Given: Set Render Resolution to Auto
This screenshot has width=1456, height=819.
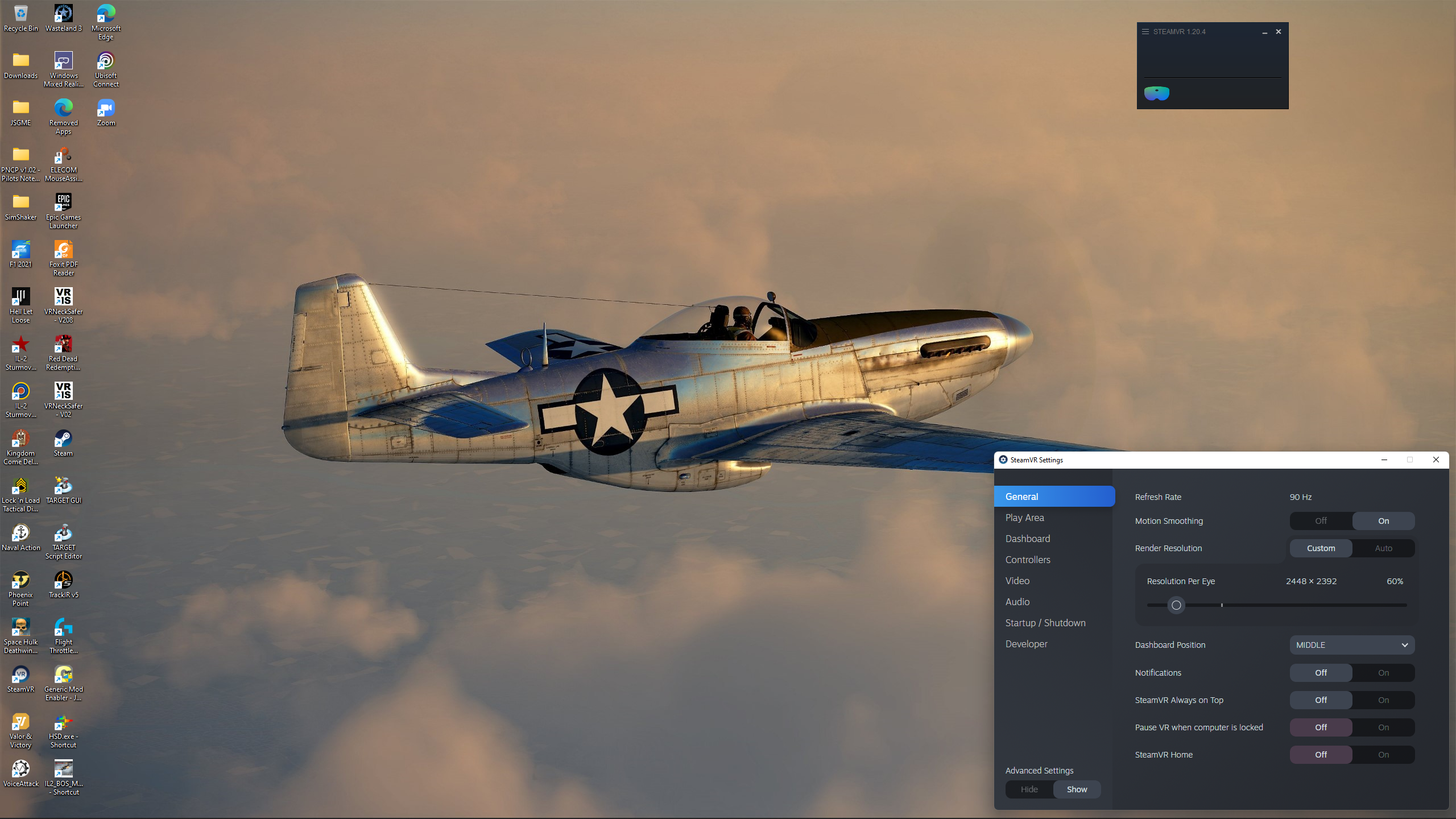Looking at the screenshot, I should (1383, 548).
